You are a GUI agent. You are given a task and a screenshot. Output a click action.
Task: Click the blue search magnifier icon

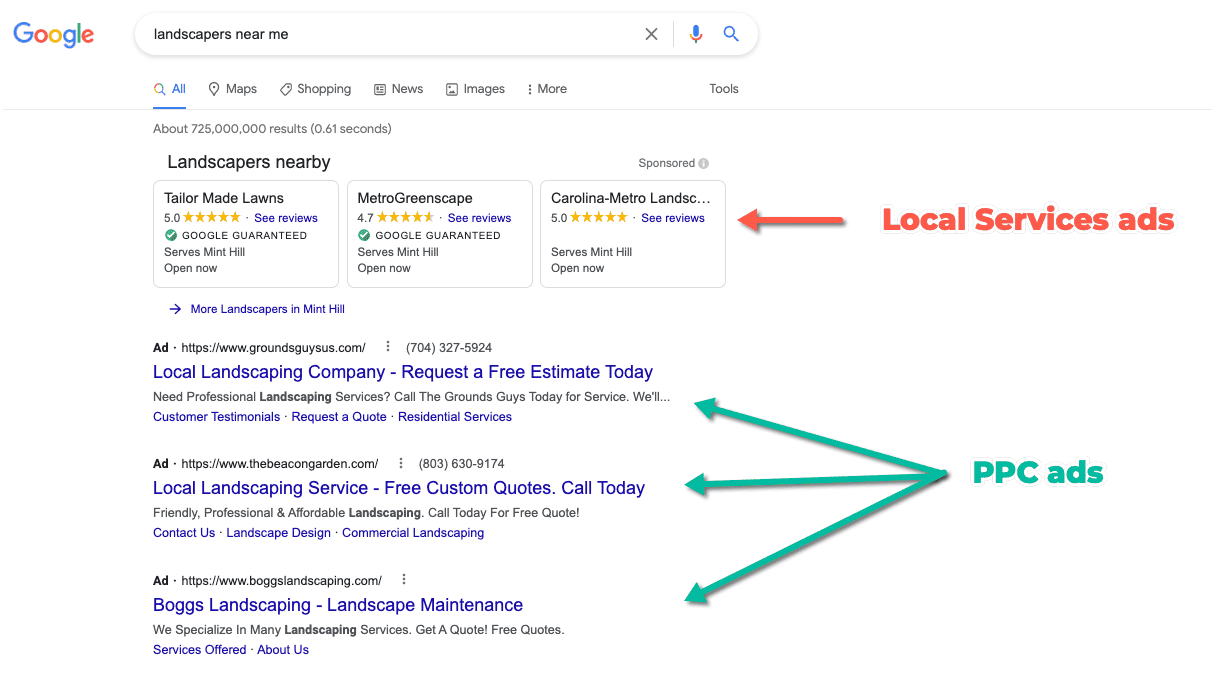click(731, 33)
